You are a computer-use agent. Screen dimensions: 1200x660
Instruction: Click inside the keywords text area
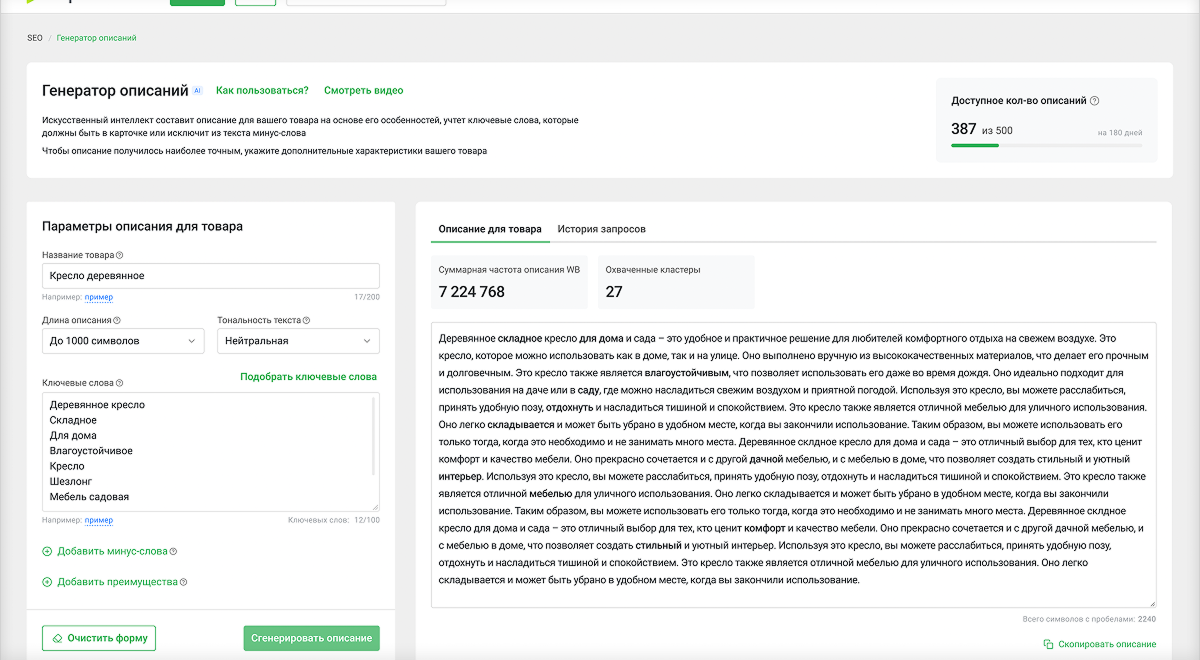(x=211, y=452)
